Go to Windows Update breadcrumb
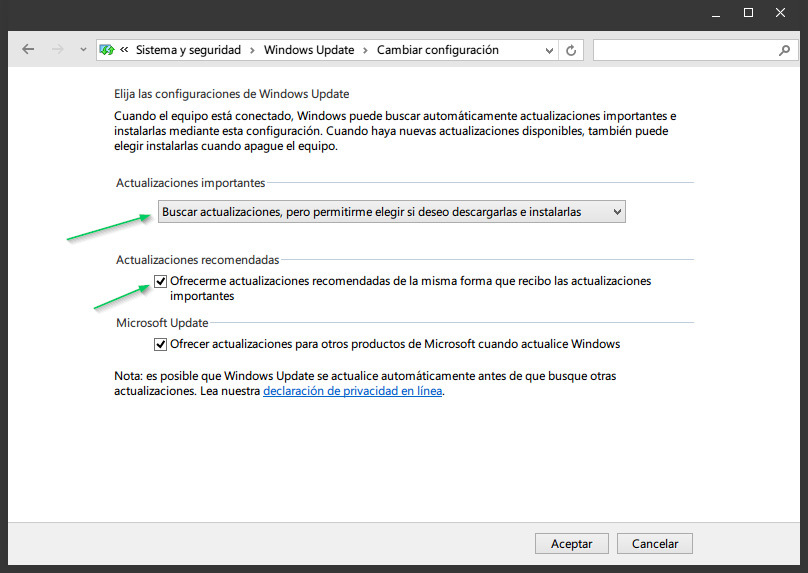808x573 pixels. pyautogui.click(x=309, y=50)
